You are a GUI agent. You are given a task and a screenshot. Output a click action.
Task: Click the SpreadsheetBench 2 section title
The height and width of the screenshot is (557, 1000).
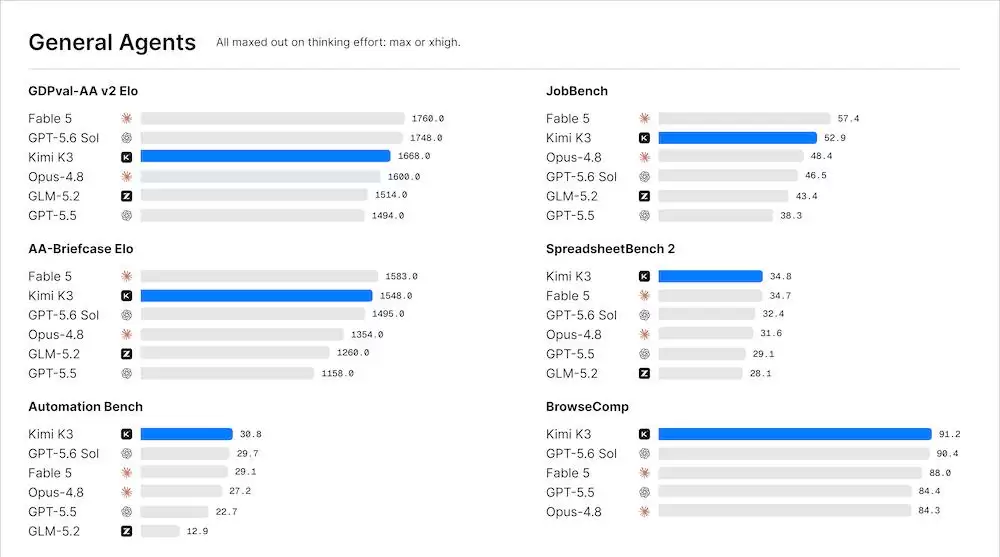click(610, 249)
